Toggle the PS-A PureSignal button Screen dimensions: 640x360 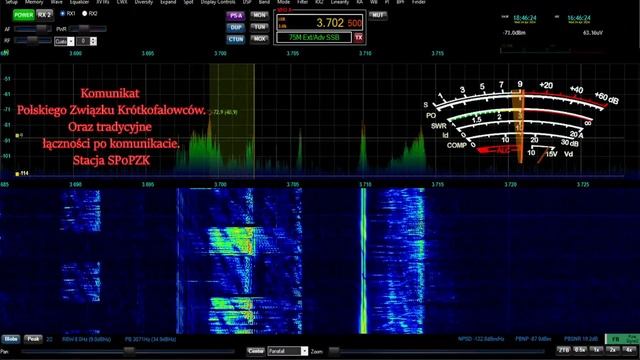pos(236,16)
